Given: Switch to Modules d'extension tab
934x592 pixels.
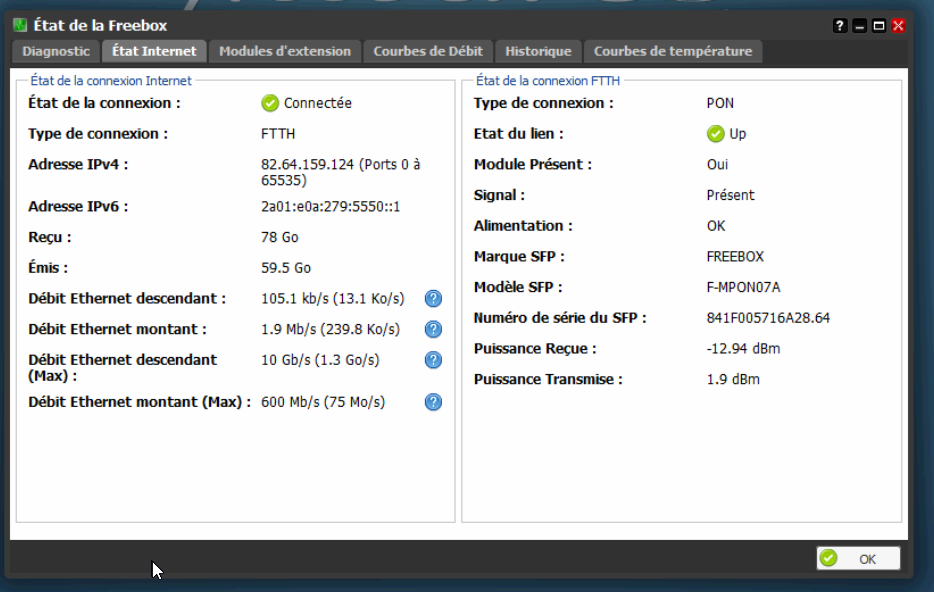Looking at the screenshot, I should (285, 51).
